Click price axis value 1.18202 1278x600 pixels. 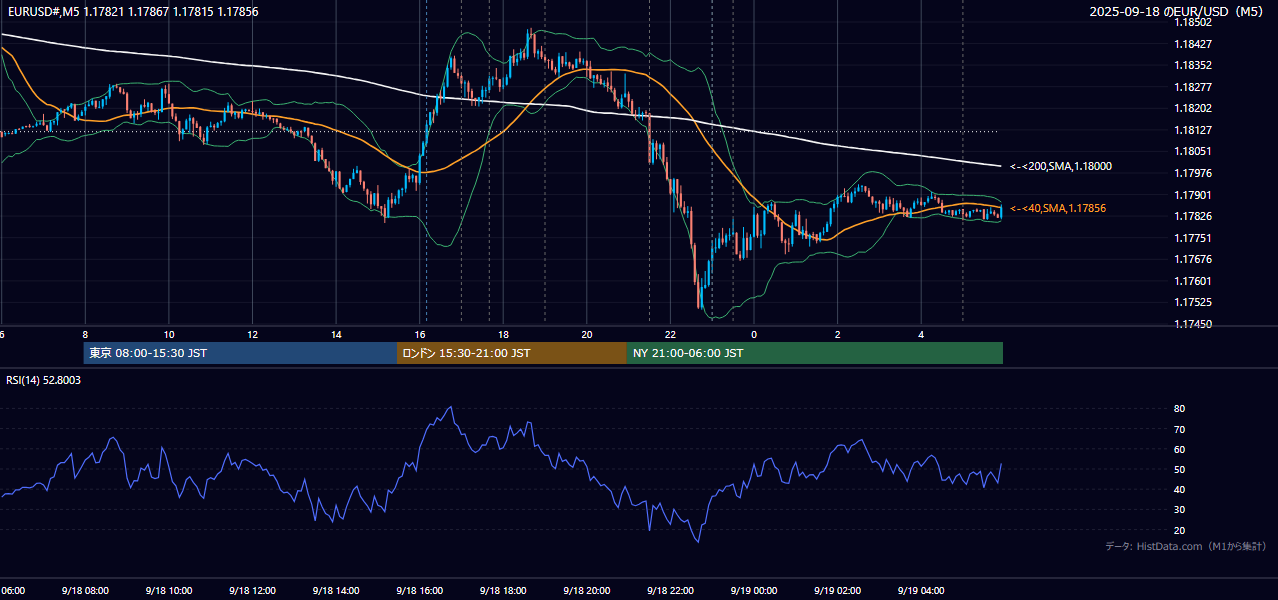tap(1194, 108)
